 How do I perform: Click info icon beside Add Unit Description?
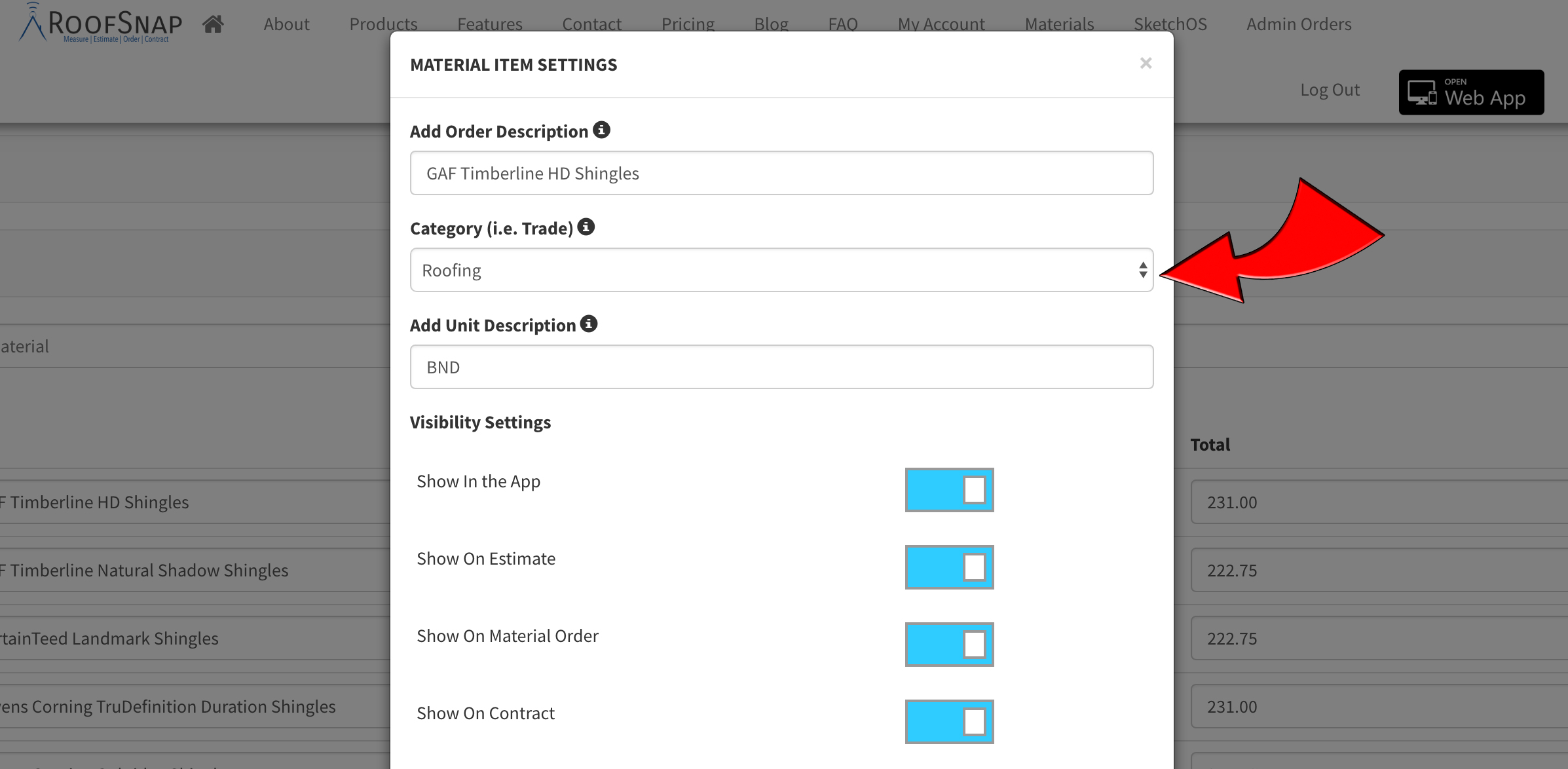point(589,324)
